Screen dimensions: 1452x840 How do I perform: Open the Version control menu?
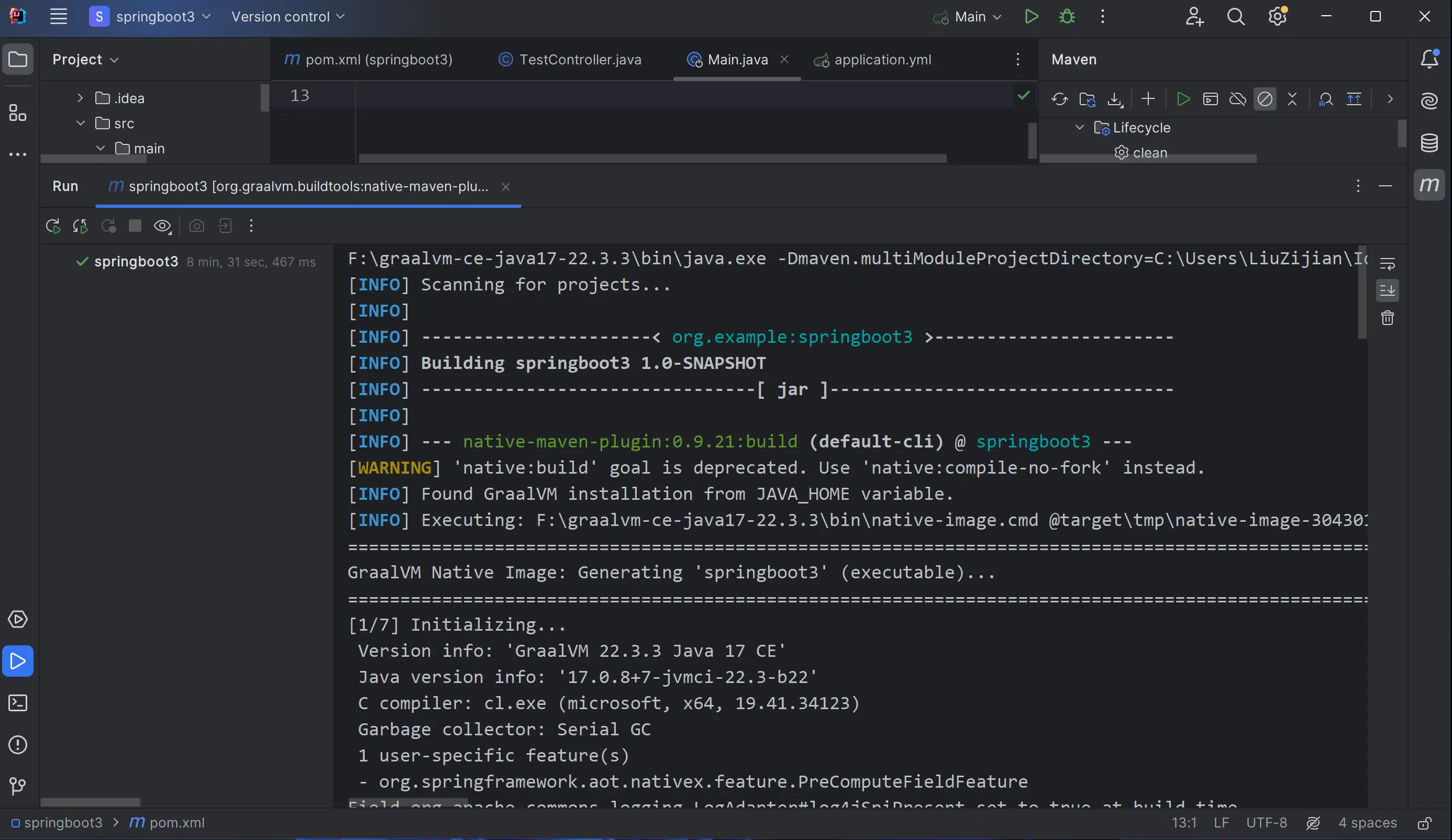click(287, 17)
